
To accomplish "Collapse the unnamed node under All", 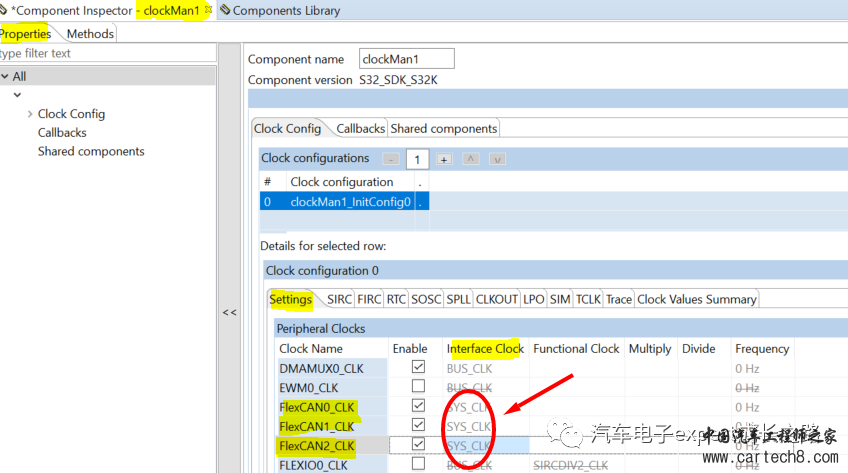I will pyautogui.click(x=17, y=95).
